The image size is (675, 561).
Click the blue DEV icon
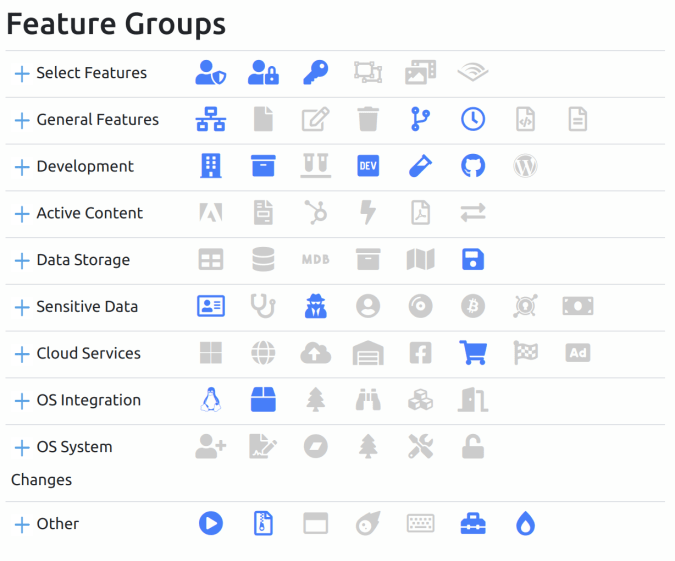click(368, 166)
